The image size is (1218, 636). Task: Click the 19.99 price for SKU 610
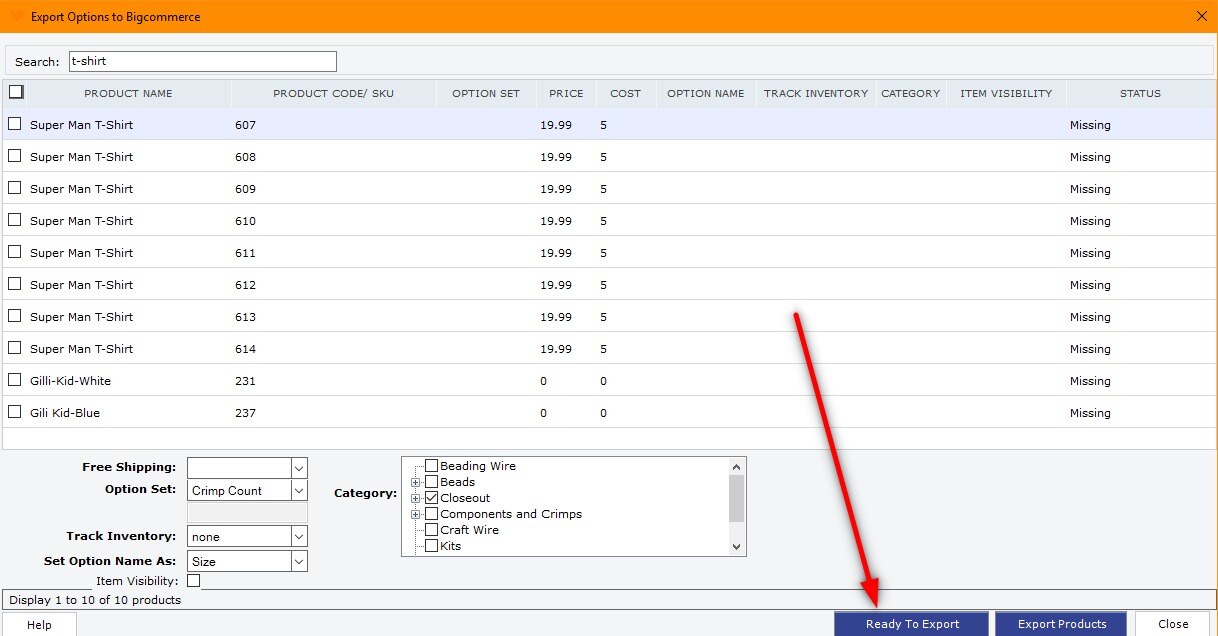tap(556, 221)
